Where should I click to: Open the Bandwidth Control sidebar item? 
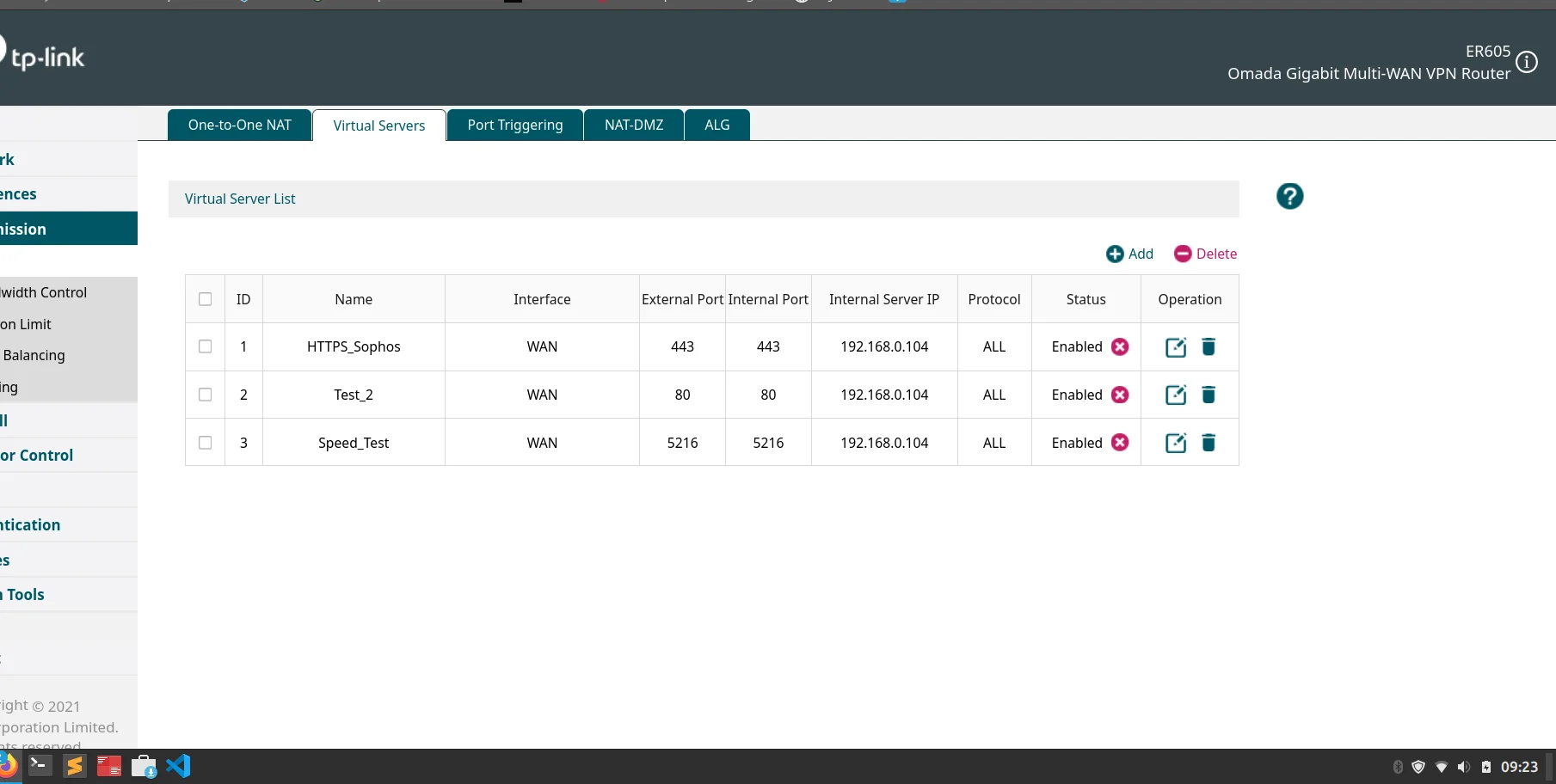click(69, 292)
